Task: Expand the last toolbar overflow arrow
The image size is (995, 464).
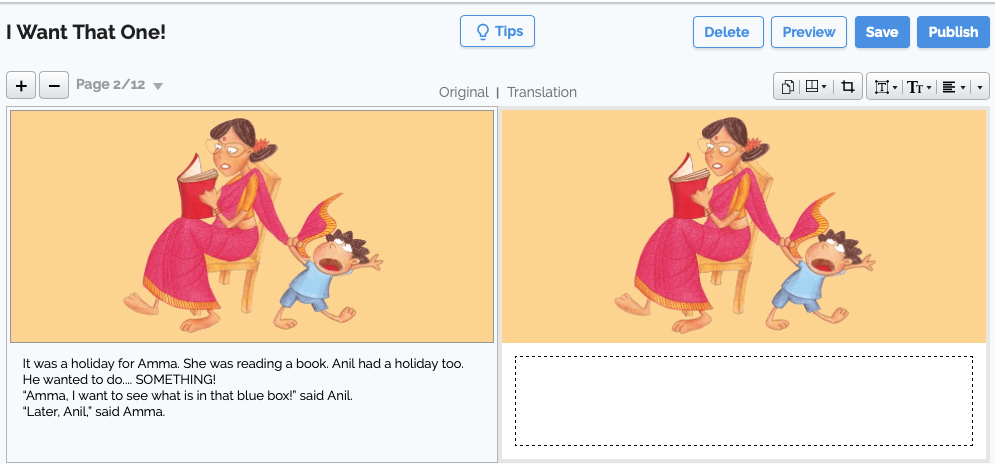Action: tap(980, 87)
